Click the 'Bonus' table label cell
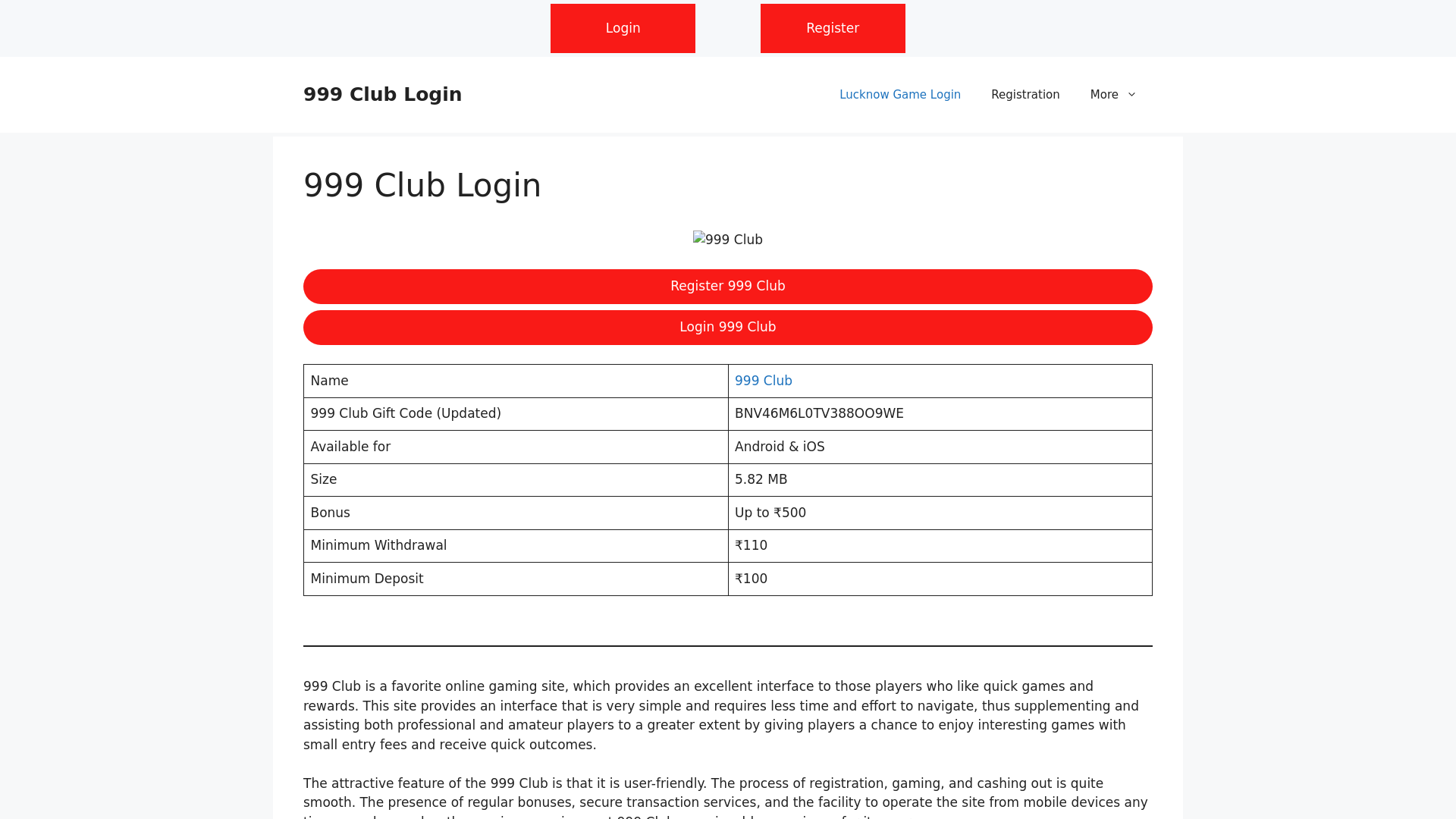Screen dimensions: 1456x819 tap(516, 513)
